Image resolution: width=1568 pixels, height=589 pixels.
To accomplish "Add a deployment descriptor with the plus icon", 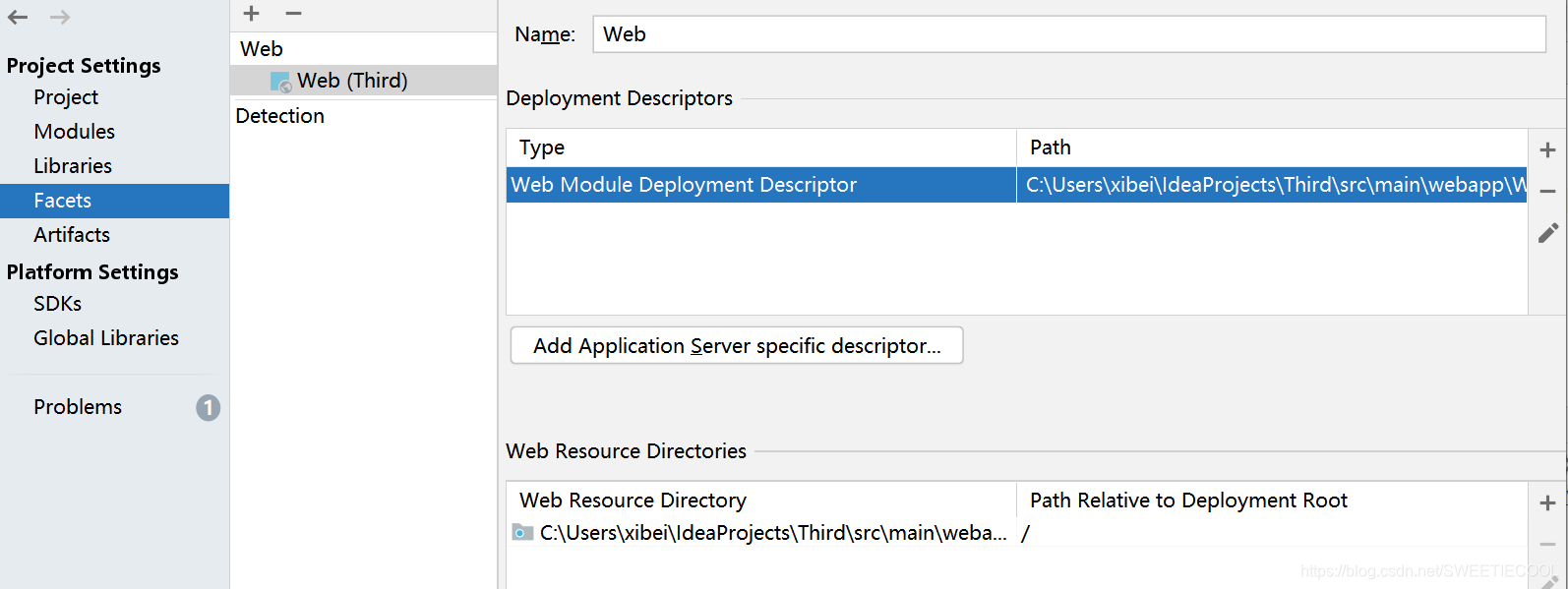I will click(x=1547, y=149).
